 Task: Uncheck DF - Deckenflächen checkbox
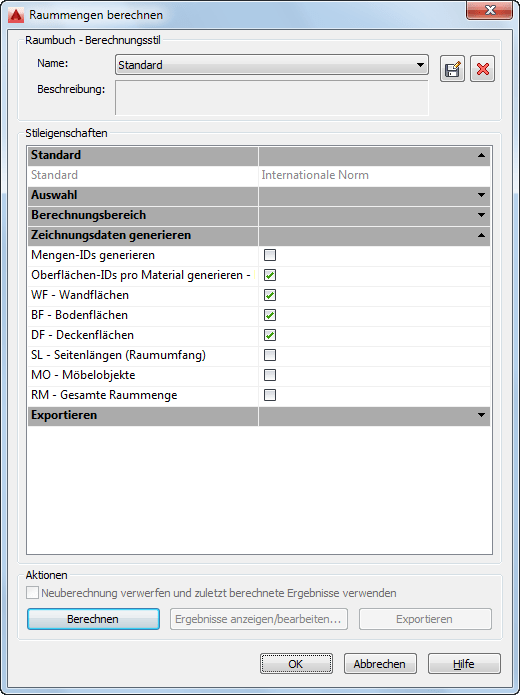(270, 335)
